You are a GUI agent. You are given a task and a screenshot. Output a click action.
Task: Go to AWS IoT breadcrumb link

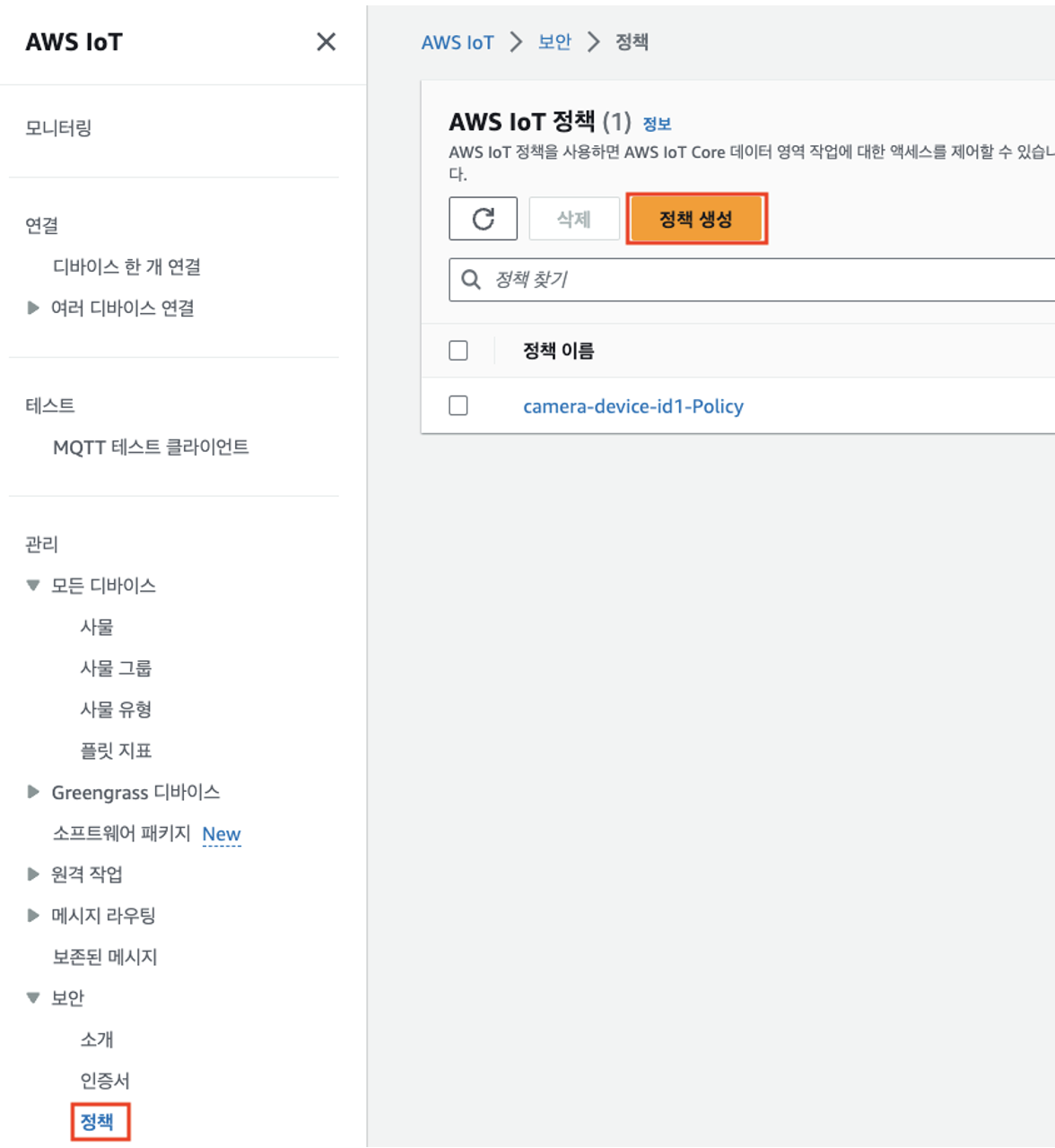(458, 42)
